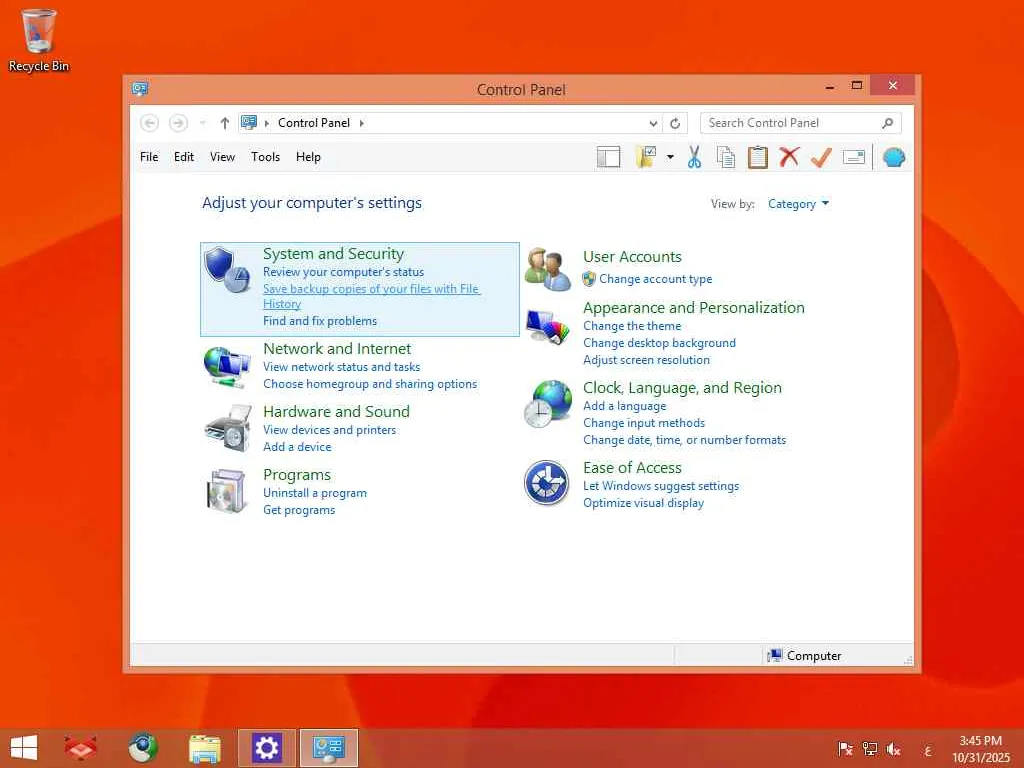Open the Tools menu
This screenshot has width=1024, height=768.
[265, 157]
